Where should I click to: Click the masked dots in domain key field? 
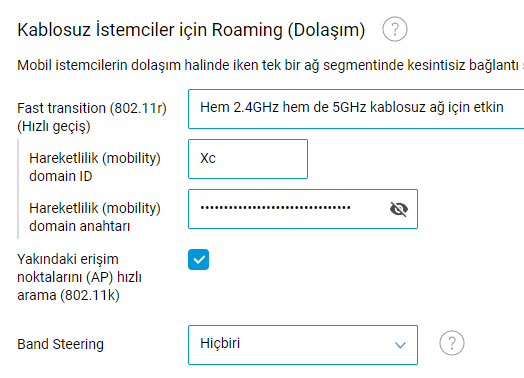pos(275,208)
